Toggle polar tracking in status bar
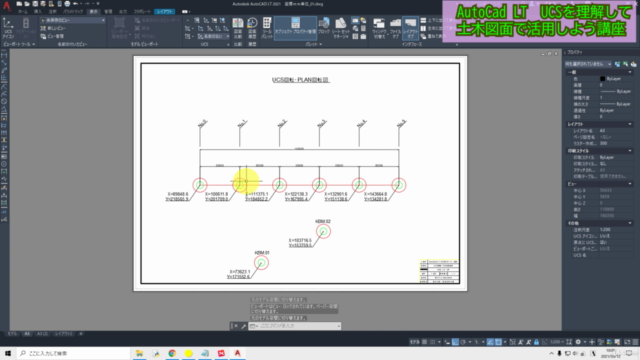 coord(463,342)
